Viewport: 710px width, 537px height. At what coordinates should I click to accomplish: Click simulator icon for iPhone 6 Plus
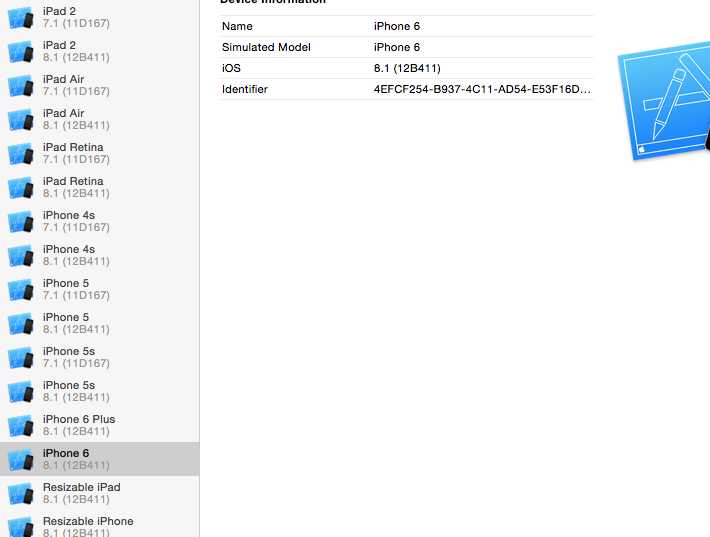pyautogui.click(x=21, y=426)
